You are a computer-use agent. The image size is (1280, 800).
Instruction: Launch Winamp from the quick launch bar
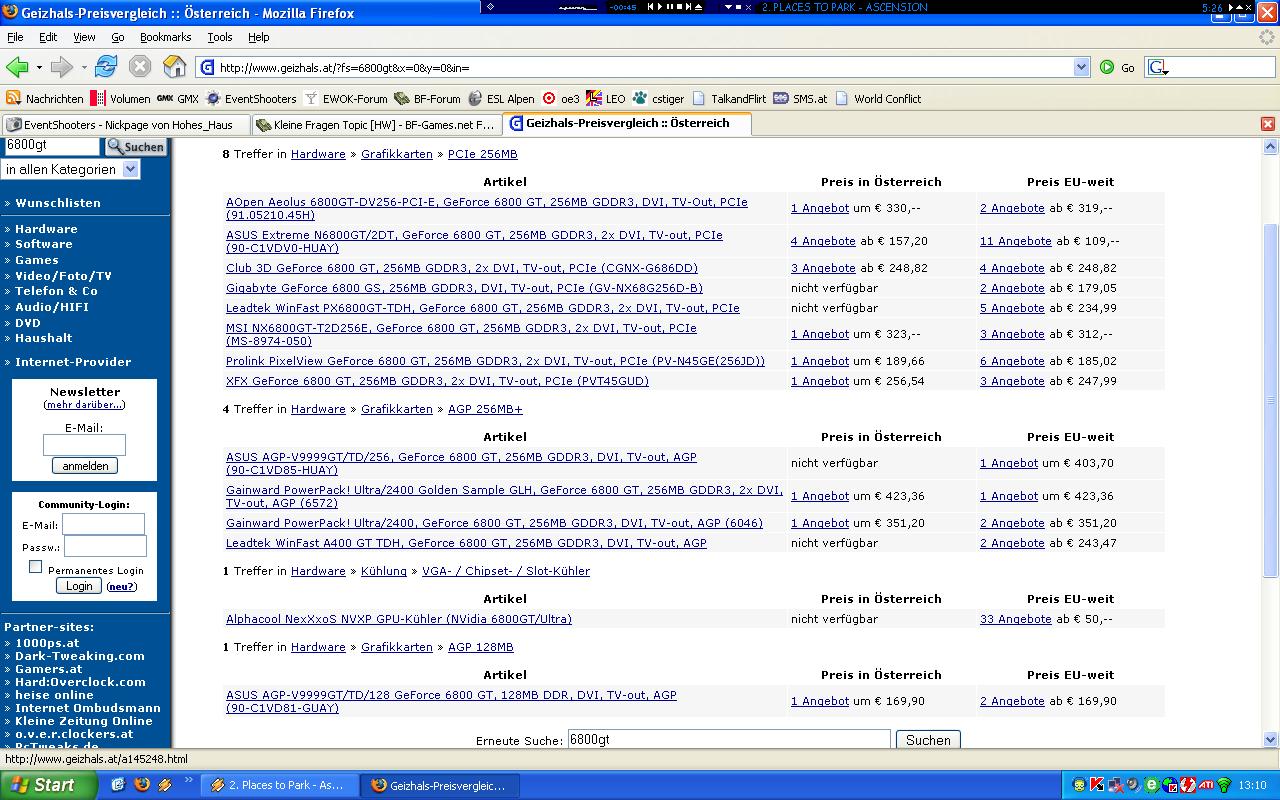click(164, 785)
